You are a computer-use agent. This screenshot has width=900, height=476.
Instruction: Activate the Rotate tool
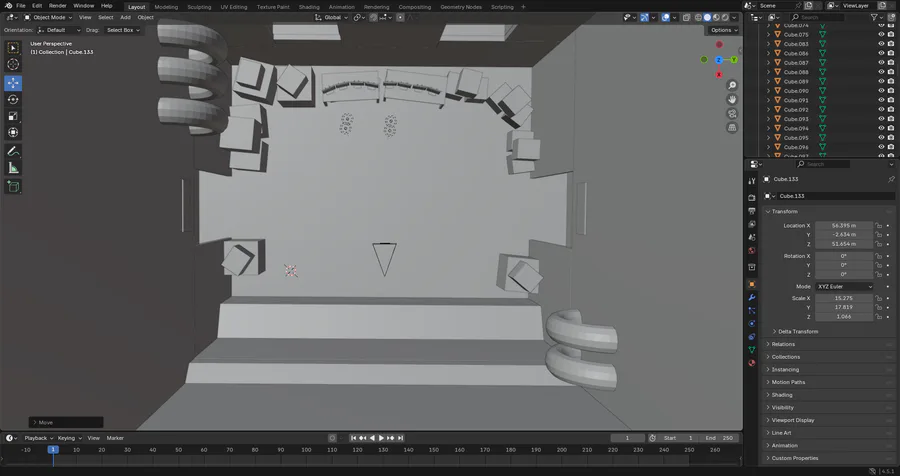click(x=13, y=99)
